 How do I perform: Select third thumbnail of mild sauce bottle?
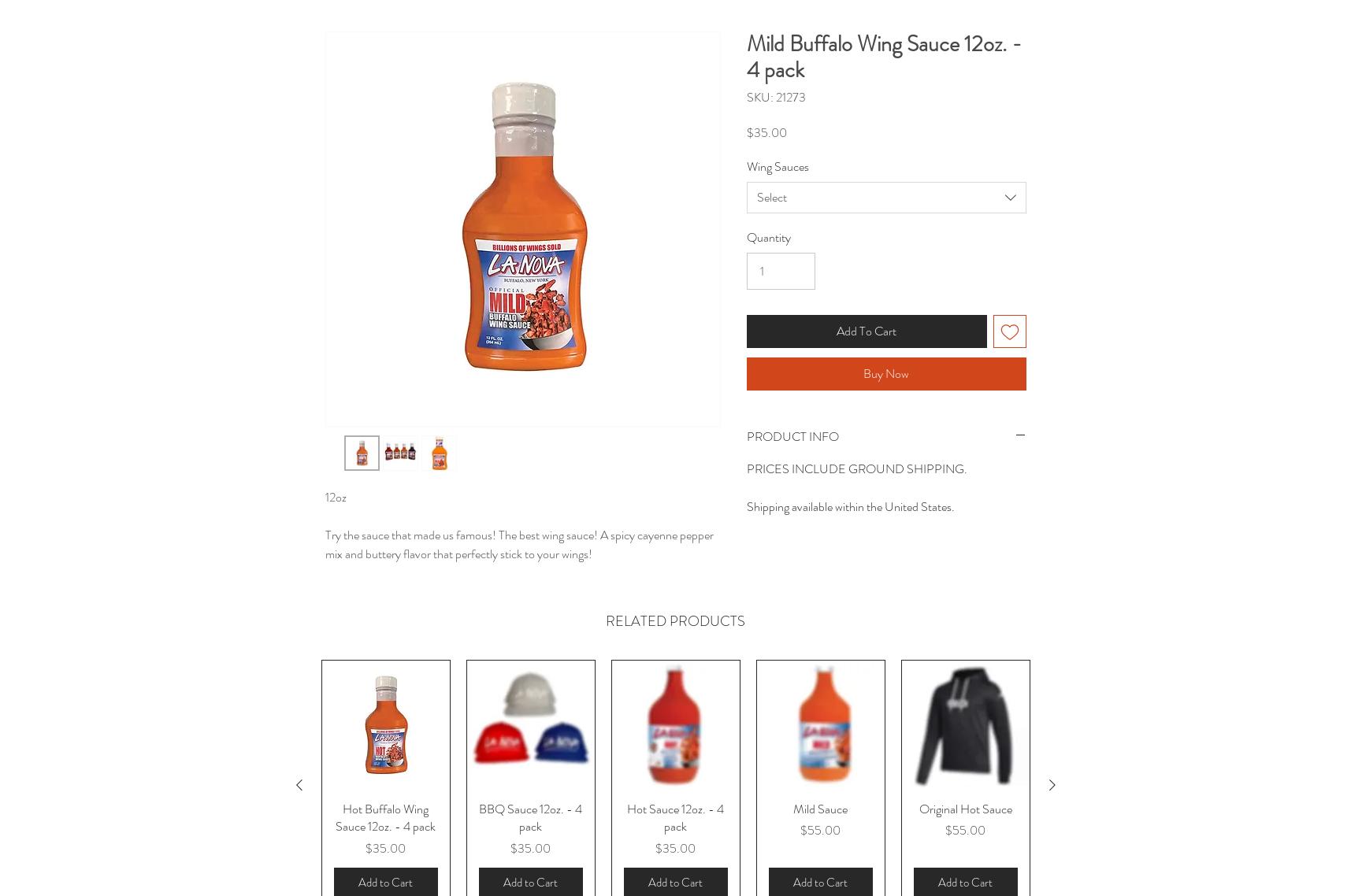tap(439, 453)
